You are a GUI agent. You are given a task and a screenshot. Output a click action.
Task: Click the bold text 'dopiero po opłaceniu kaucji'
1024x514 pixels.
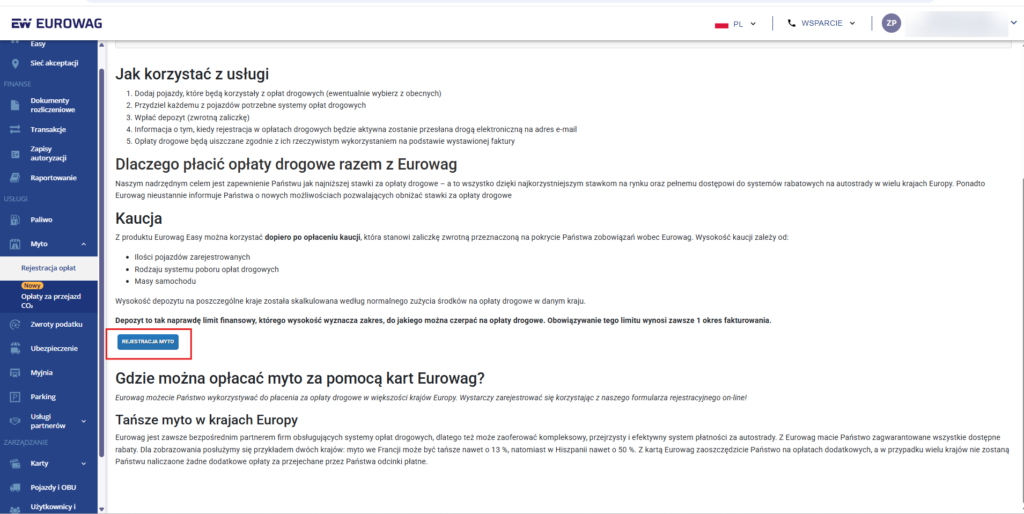pyautogui.click(x=312, y=238)
